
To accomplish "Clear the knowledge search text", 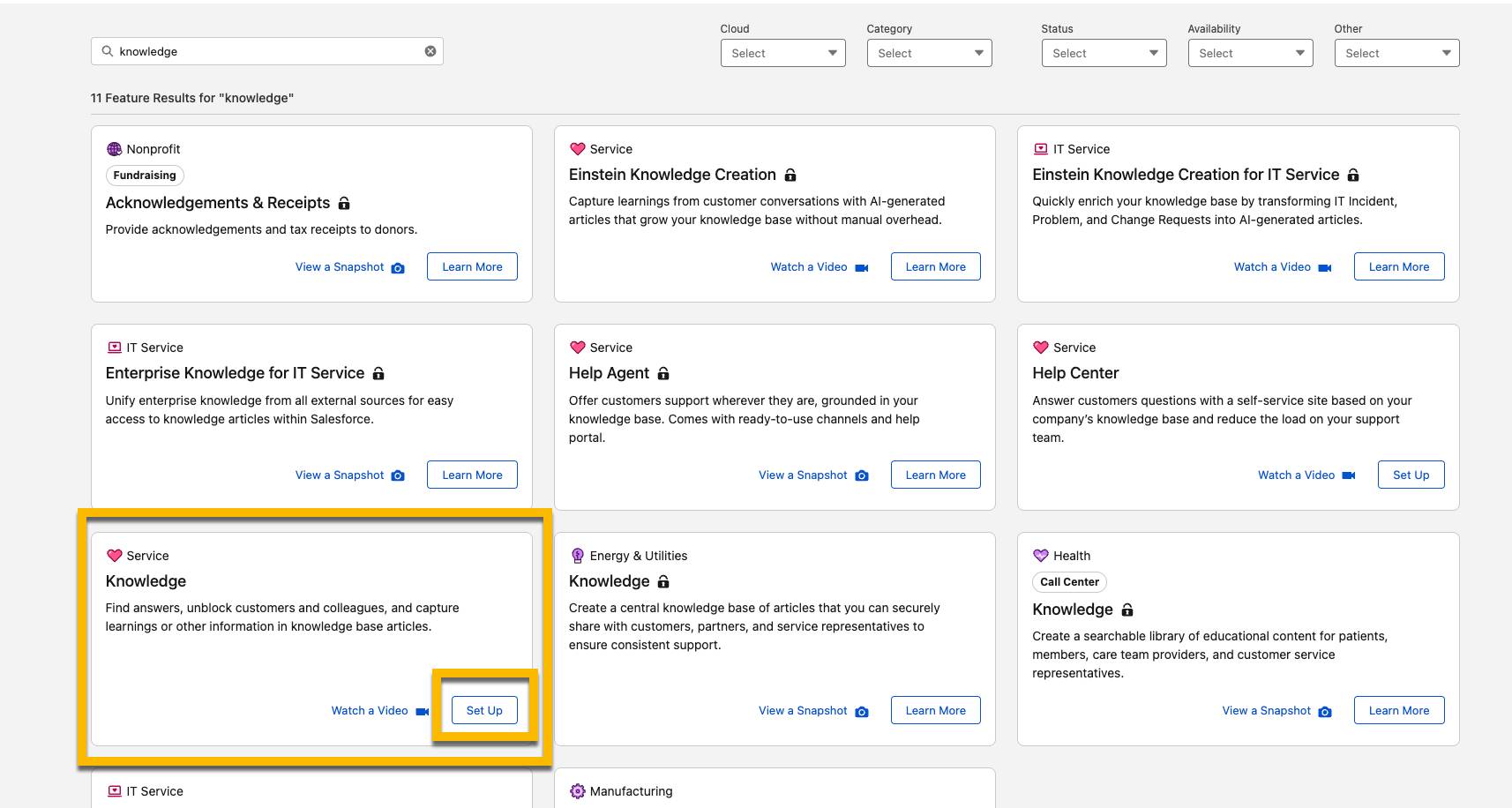I will pyautogui.click(x=430, y=51).
